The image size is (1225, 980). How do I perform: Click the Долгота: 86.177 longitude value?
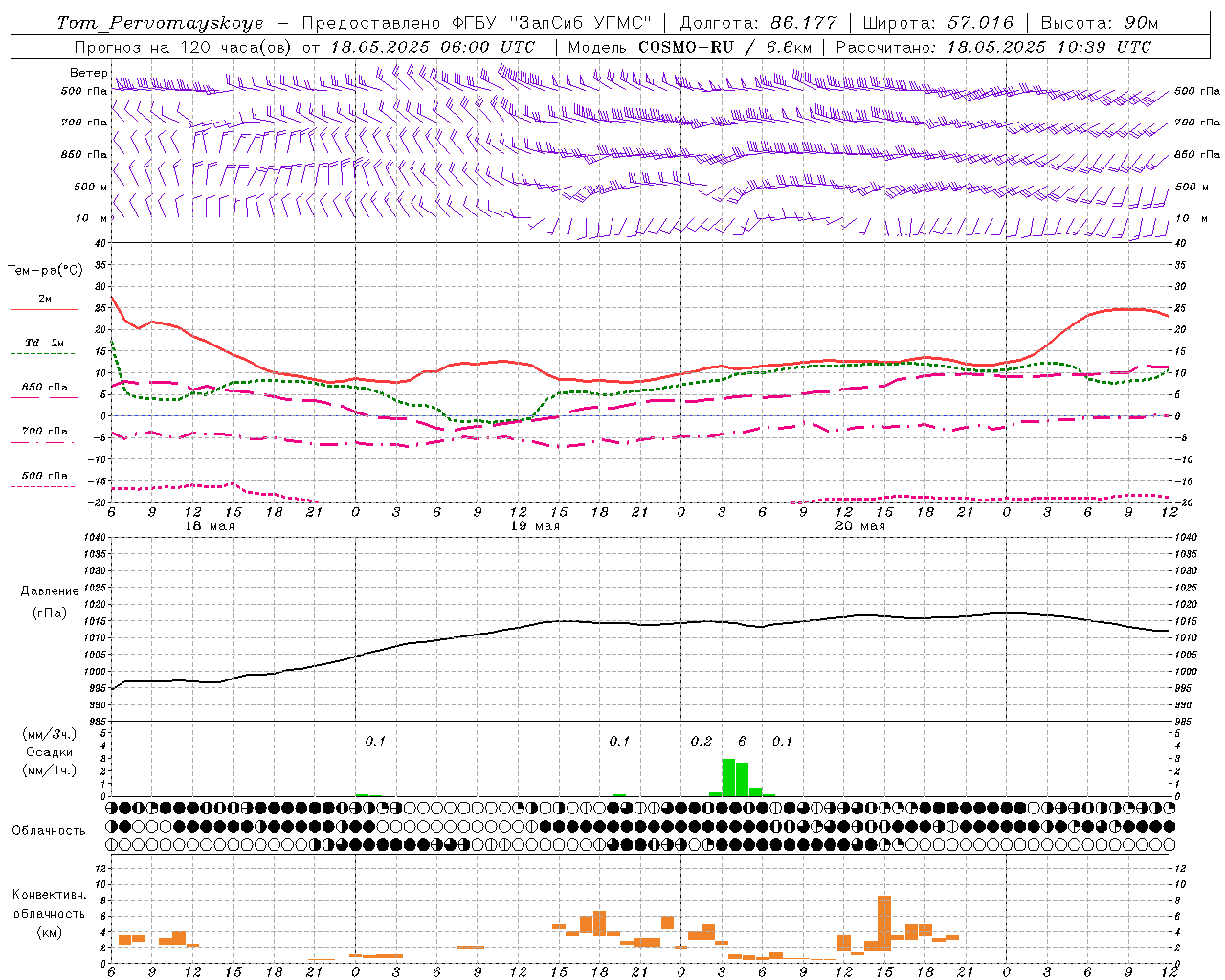coord(758,23)
